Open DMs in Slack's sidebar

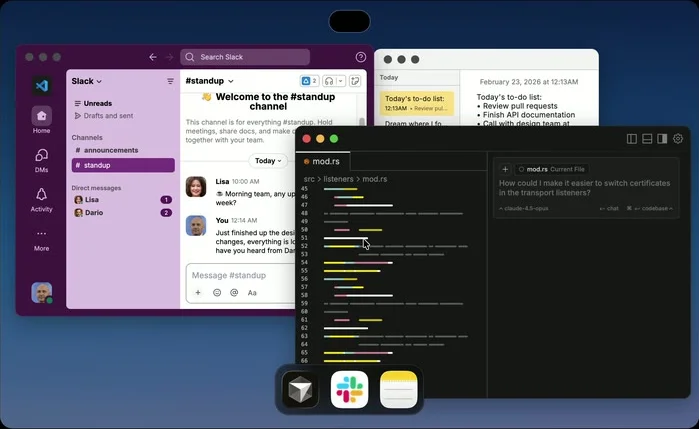tap(41, 160)
